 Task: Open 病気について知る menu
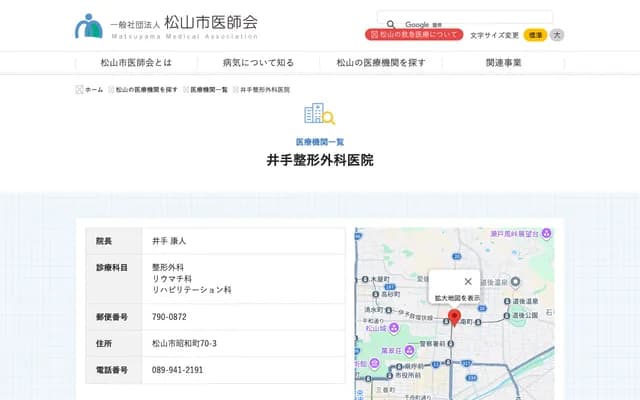pyautogui.click(x=258, y=62)
